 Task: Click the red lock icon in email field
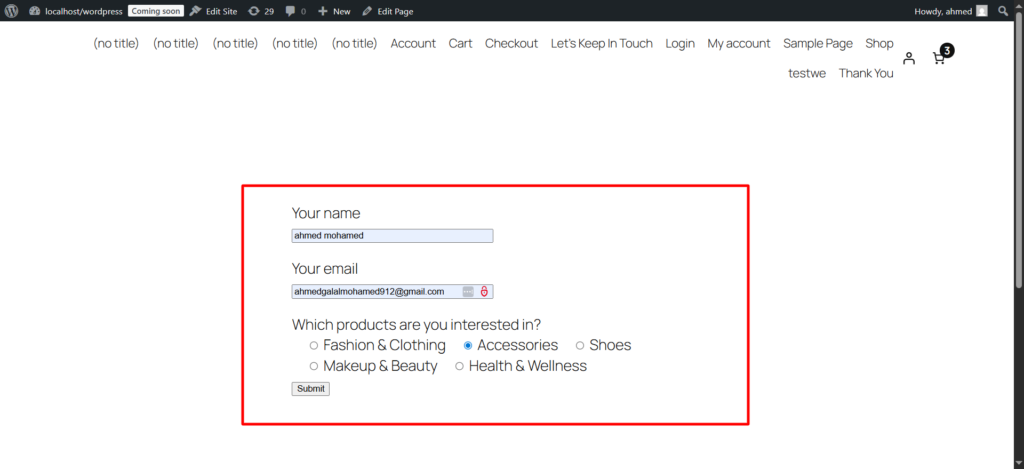(484, 292)
